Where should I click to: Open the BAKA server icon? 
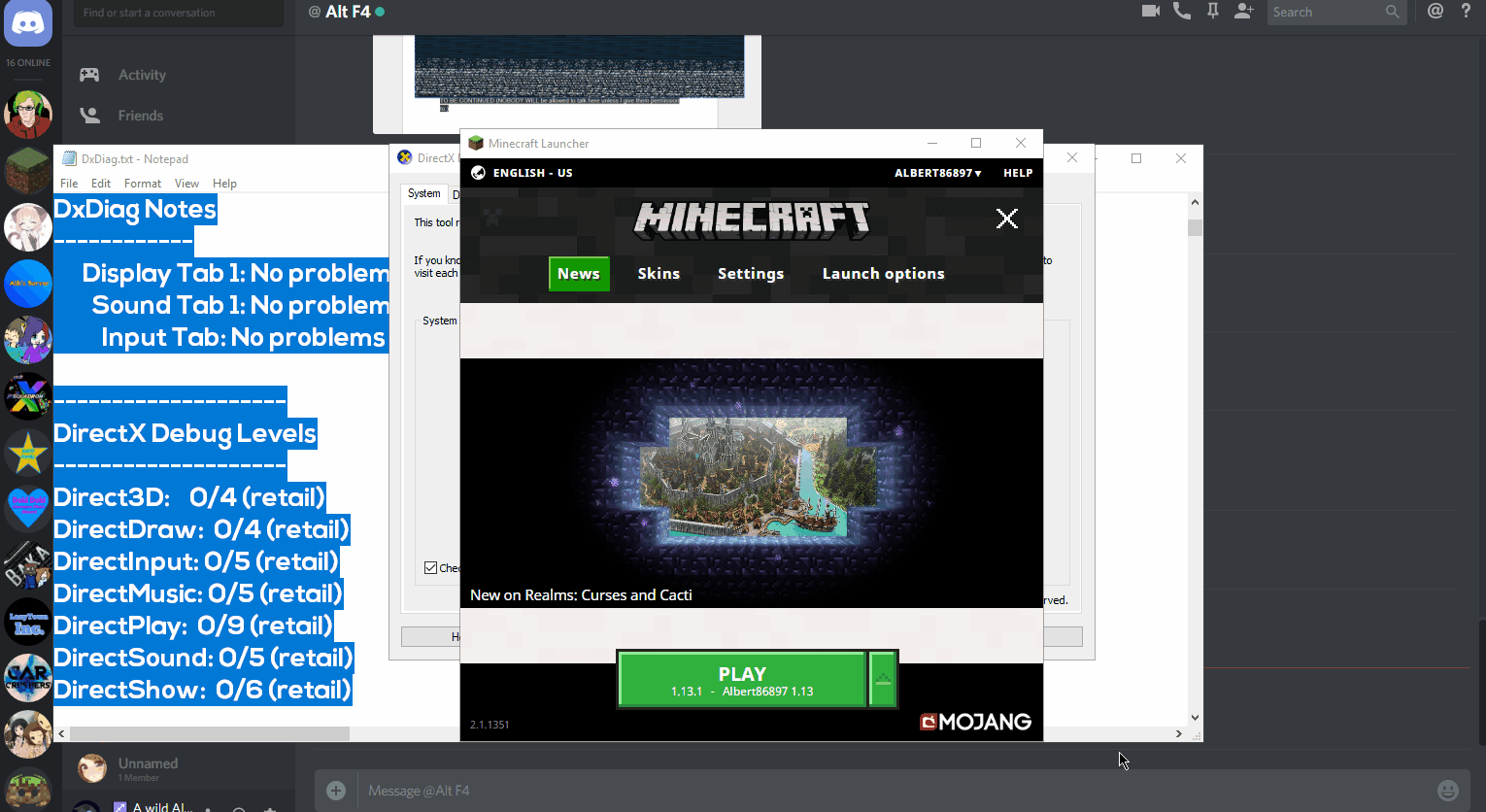[28, 565]
